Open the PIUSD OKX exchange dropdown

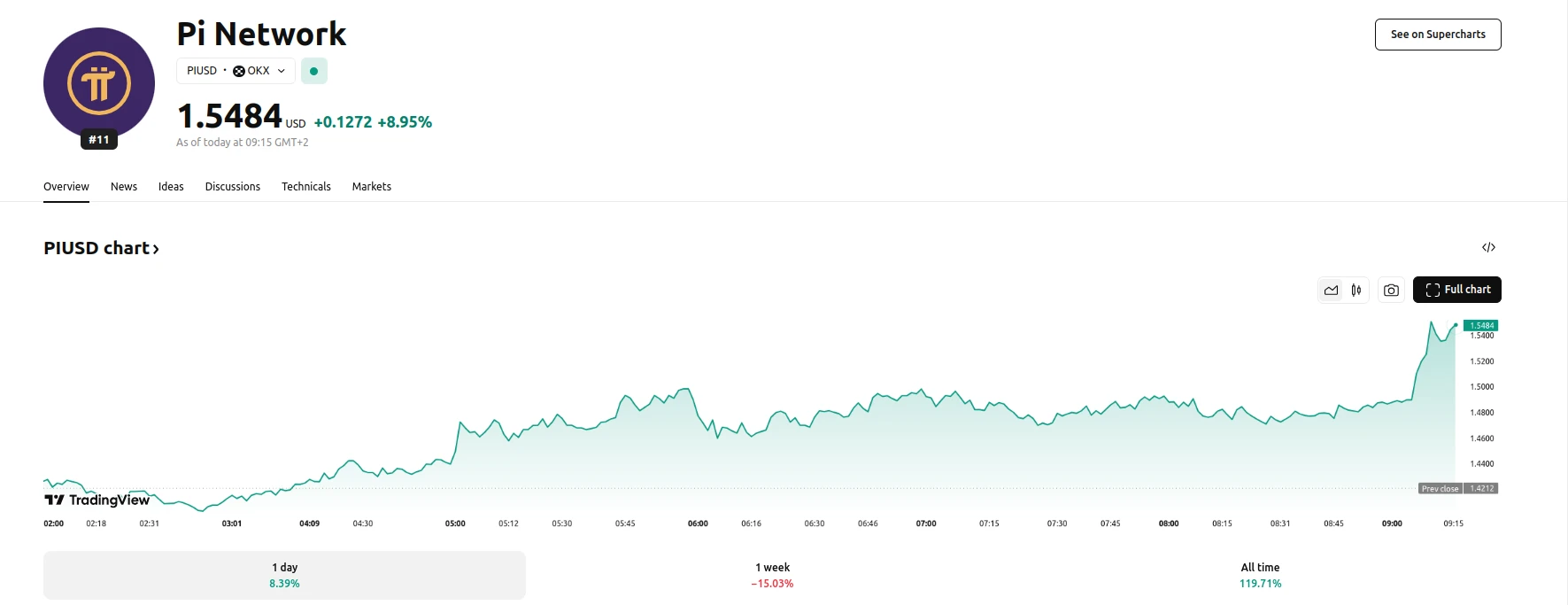(236, 71)
